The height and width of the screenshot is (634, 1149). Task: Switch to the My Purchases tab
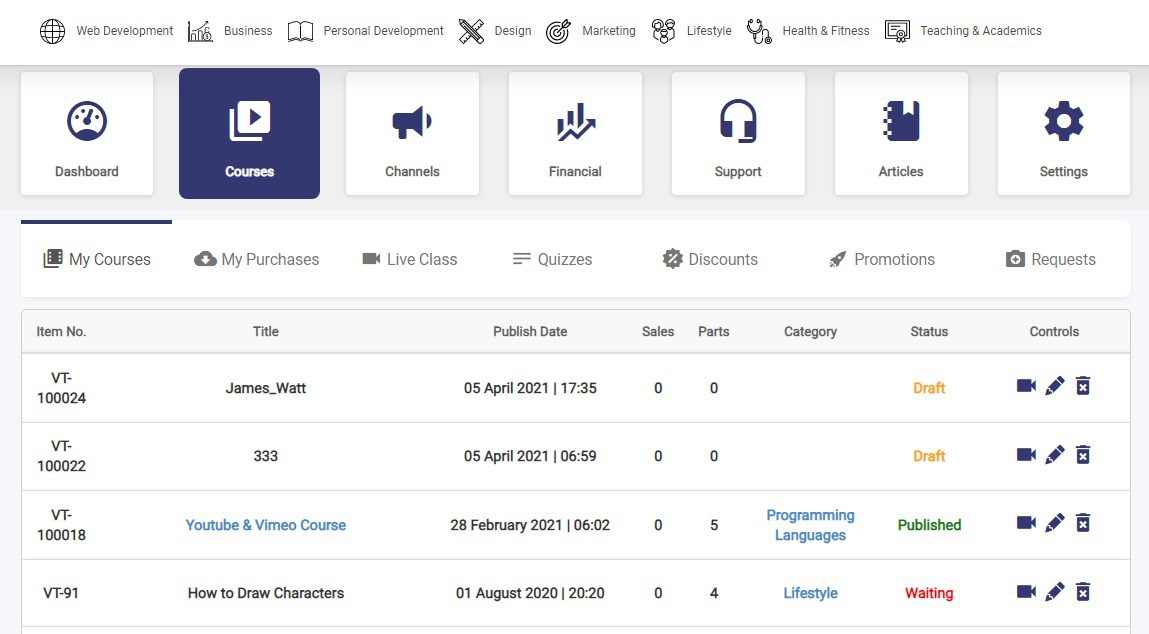tap(257, 259)
